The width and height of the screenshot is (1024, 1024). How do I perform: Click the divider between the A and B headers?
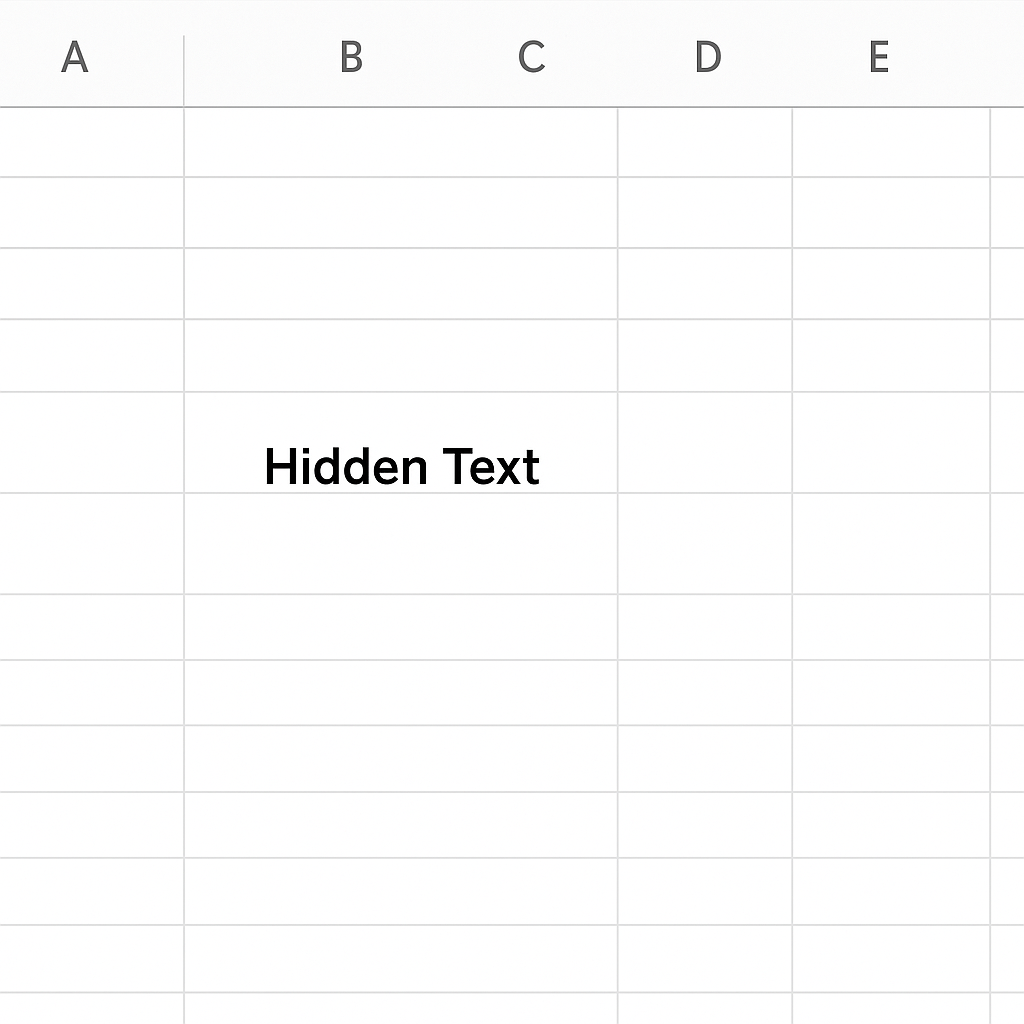184,71
